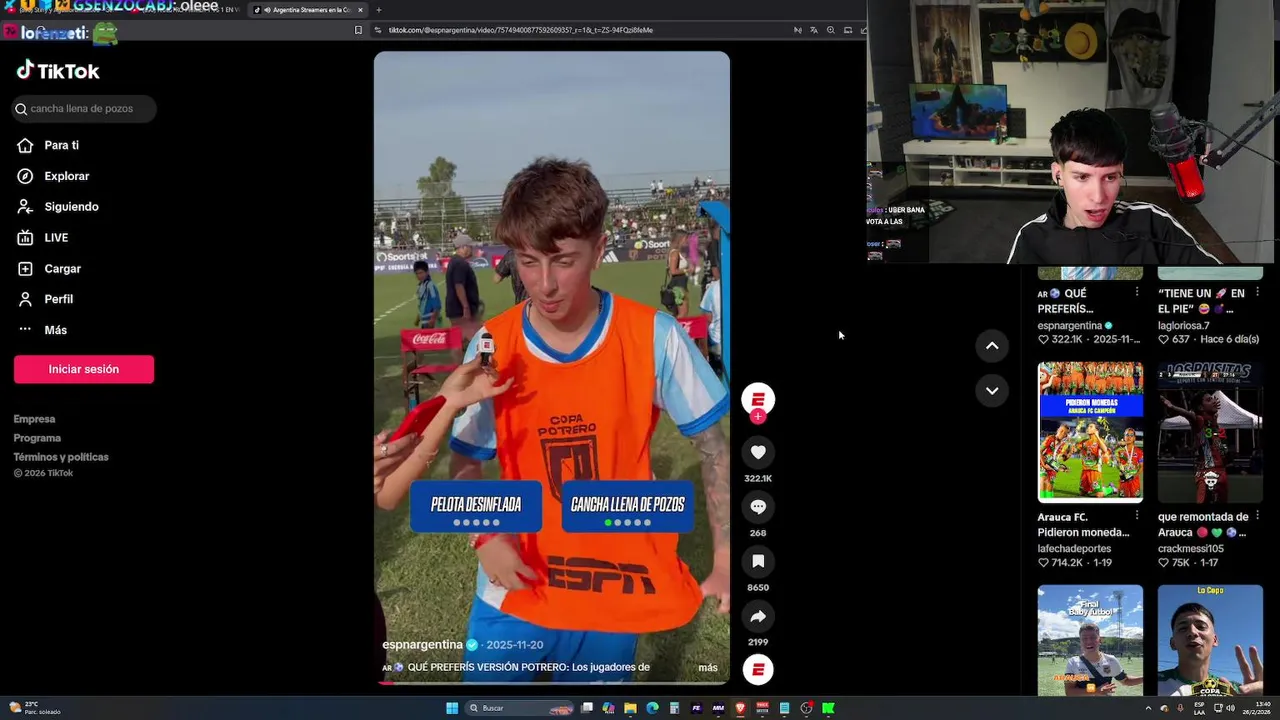
Task: Click the zoom magnifier icon in address bar
Action: tap(831, 30)
